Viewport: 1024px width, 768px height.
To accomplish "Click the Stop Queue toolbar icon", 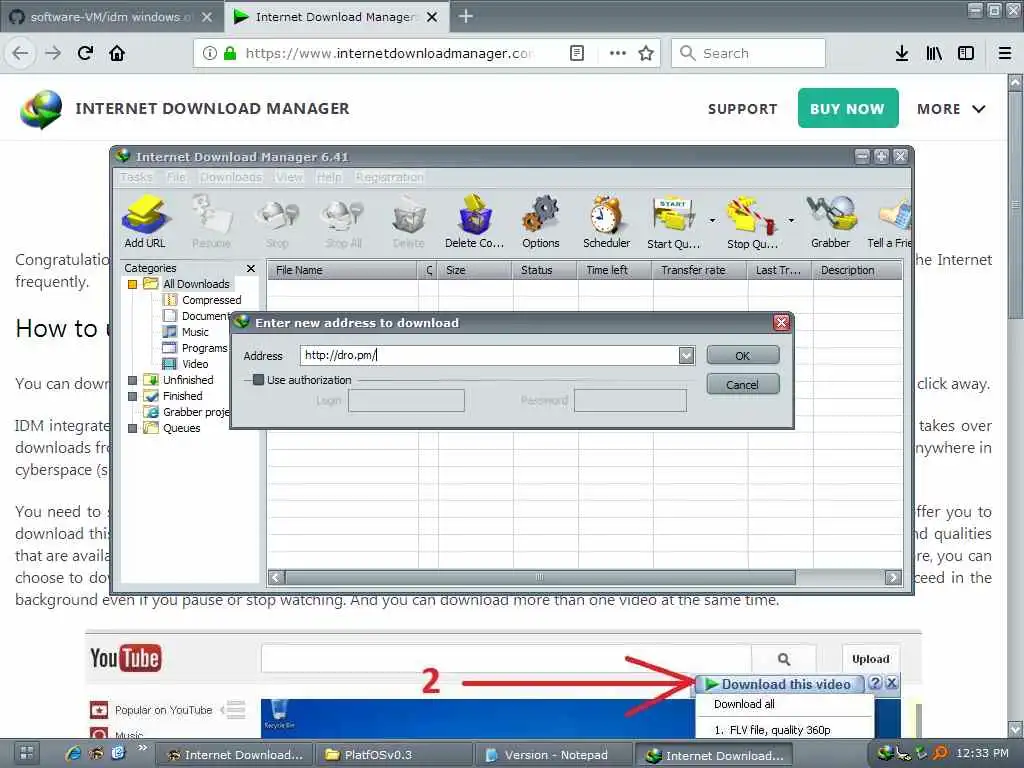I will pos(752,222).
